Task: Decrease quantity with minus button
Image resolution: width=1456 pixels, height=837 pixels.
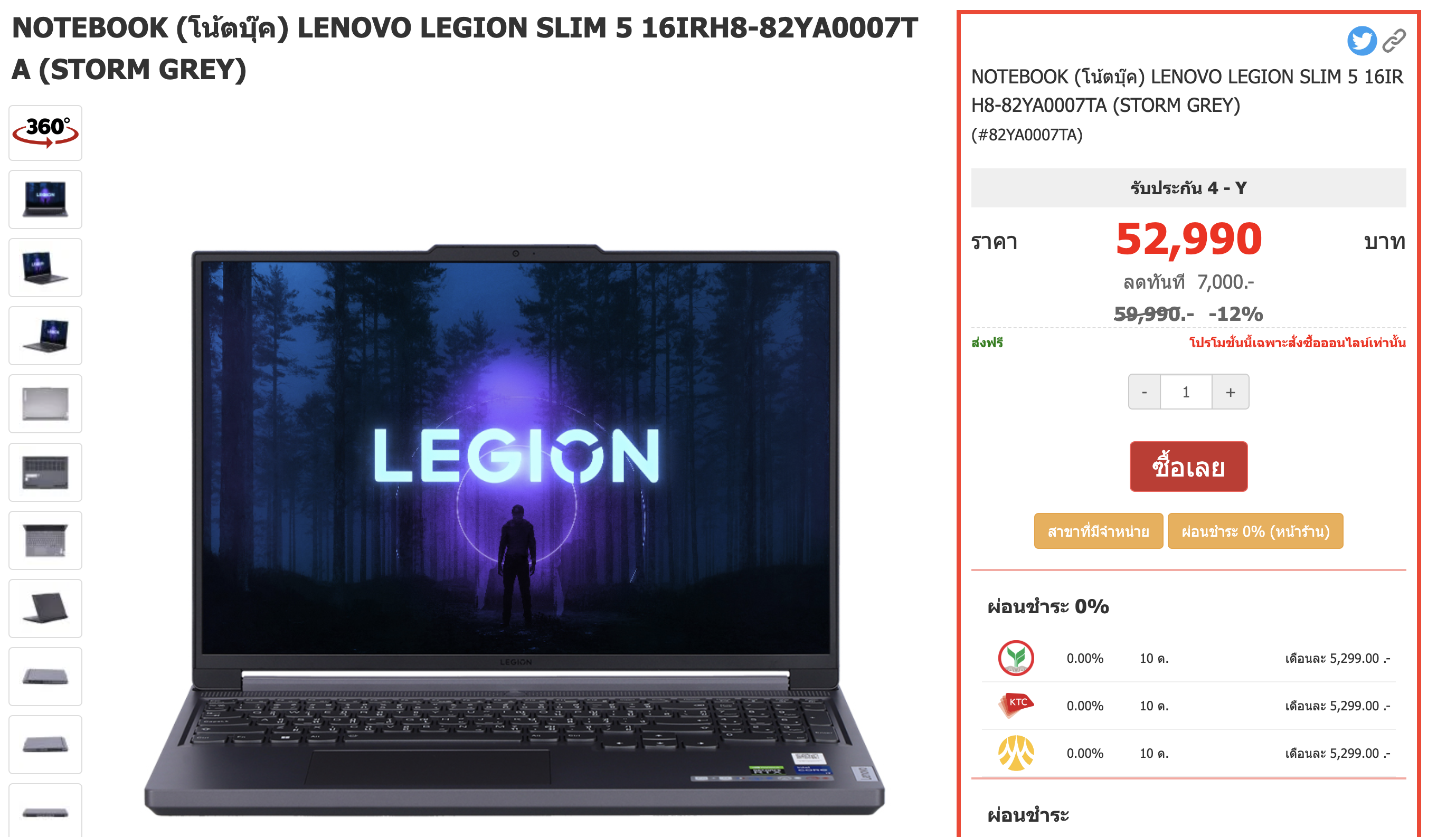Action: (x=1144, y=392)
